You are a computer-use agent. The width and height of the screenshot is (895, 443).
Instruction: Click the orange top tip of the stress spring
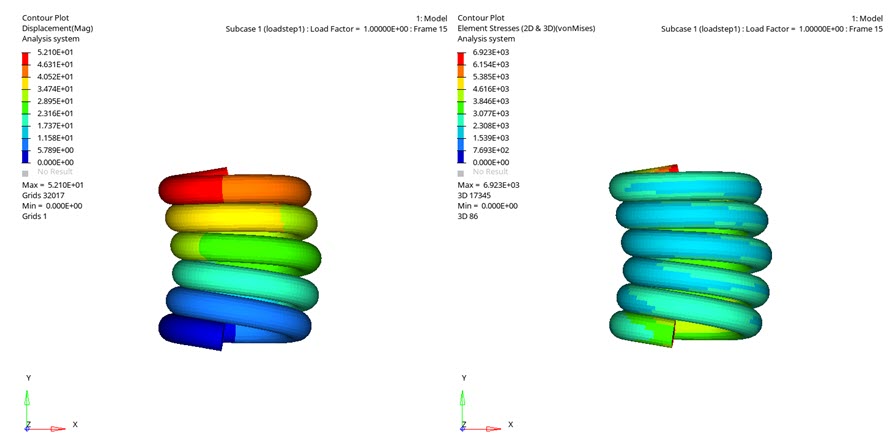[x=666, y=172]
